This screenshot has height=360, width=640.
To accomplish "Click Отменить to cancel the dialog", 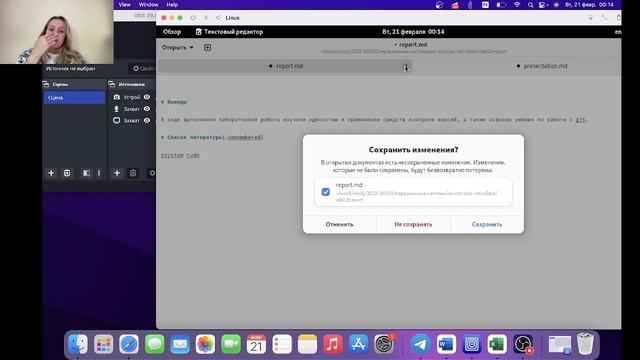I will (340, 224).
